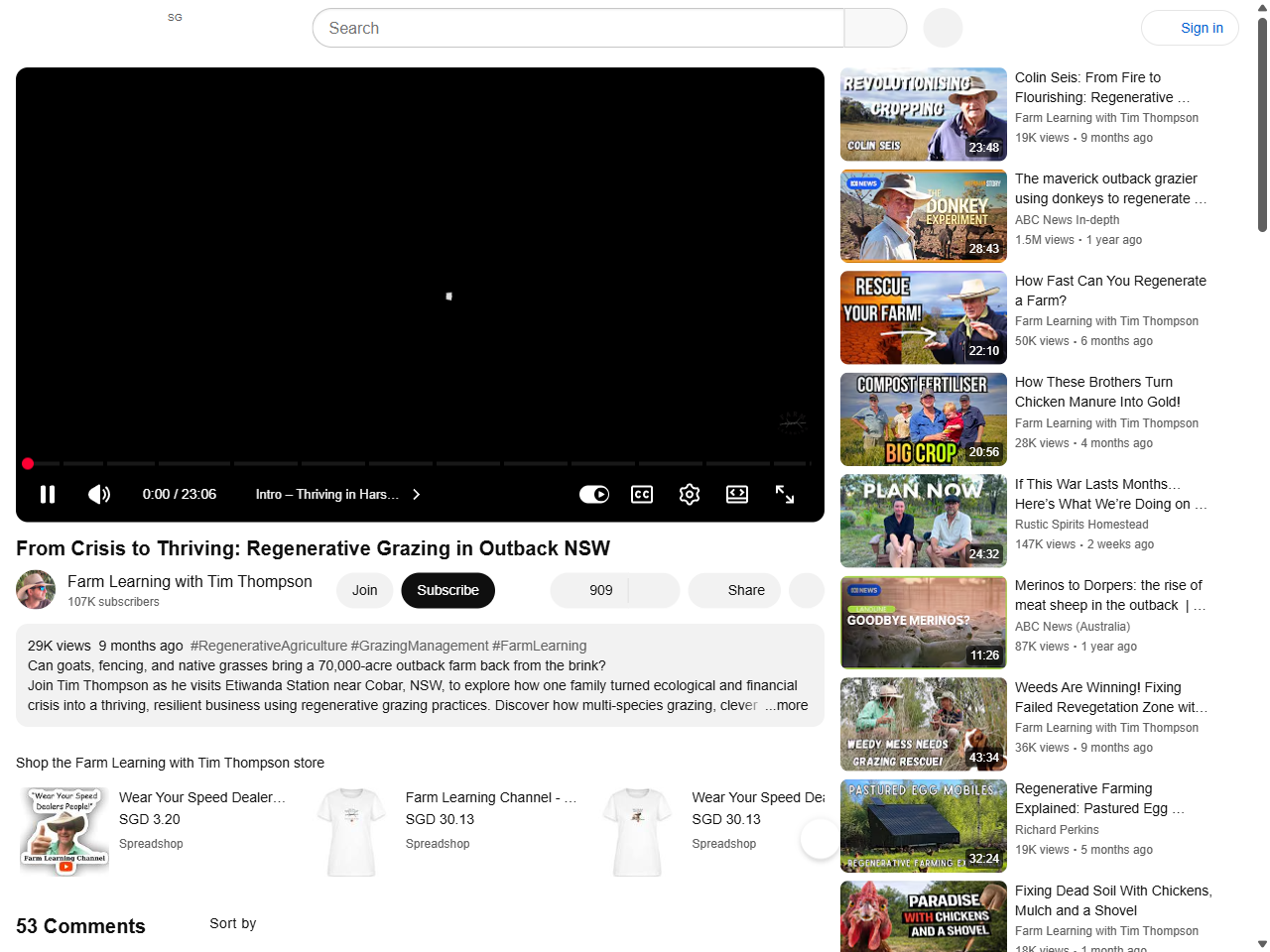1270x952 pixels.
Task: Turn on closed captions CC
Action: point(642,494)
